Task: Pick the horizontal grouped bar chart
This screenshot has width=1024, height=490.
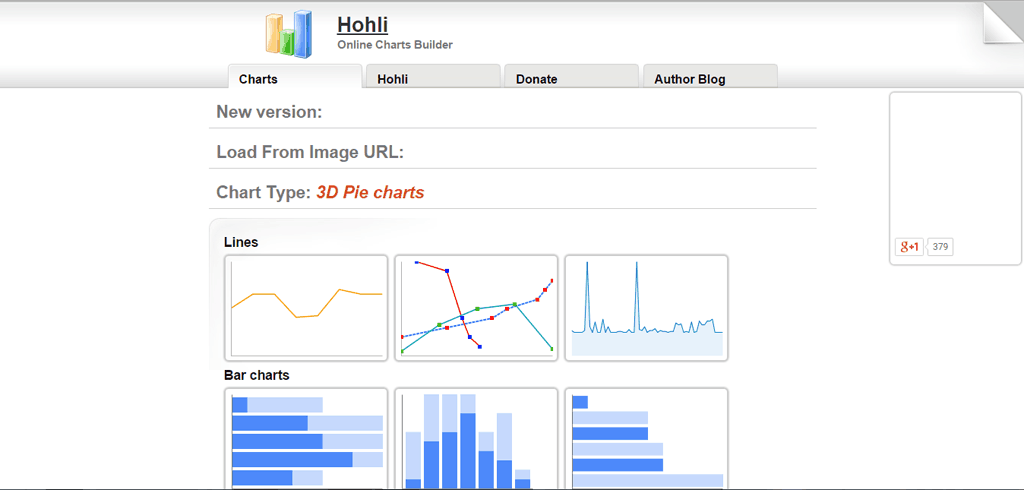Action: [647, 438]
